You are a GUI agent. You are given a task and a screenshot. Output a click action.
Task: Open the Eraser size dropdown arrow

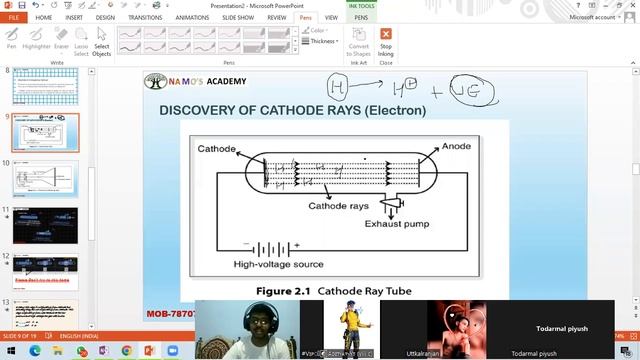[x=61, y=53]
